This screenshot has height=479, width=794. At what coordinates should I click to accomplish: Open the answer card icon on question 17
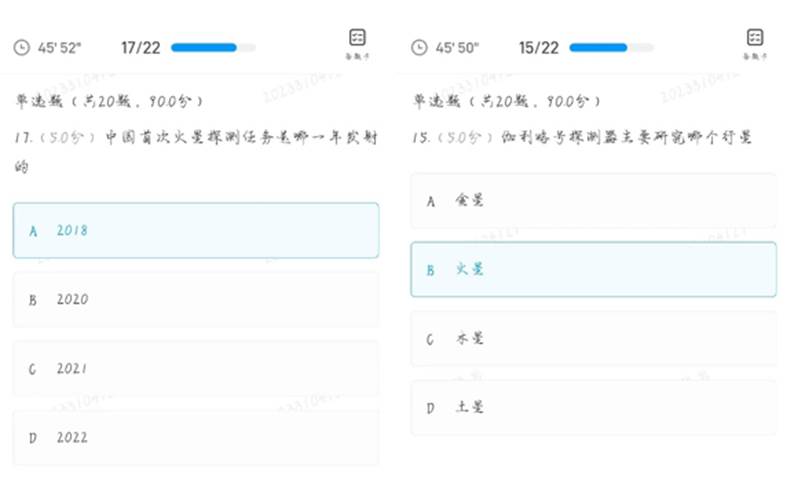tap(357, 40)
